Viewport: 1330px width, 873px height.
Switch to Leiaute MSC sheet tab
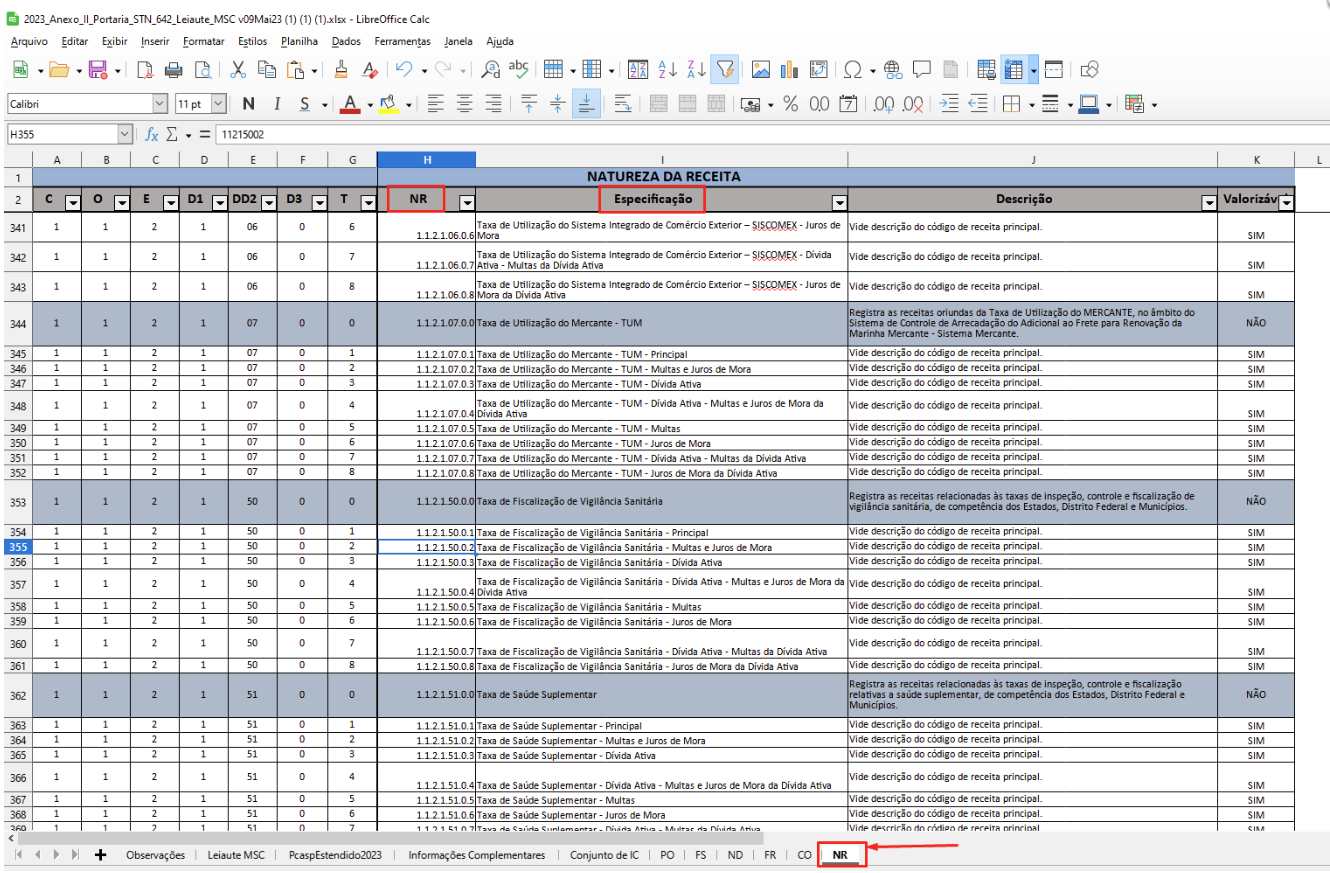236,856
